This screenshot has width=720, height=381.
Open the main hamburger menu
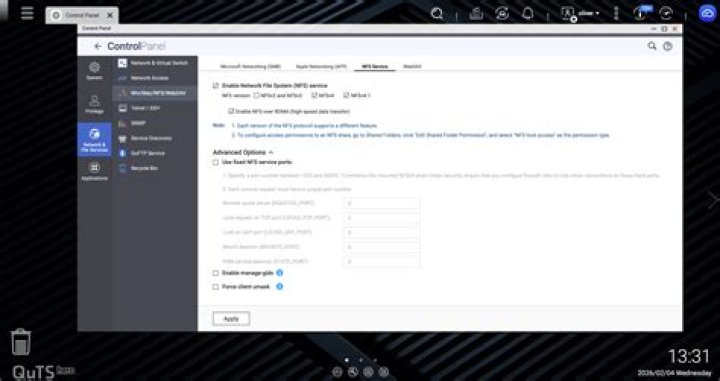[x=27, y=13]
